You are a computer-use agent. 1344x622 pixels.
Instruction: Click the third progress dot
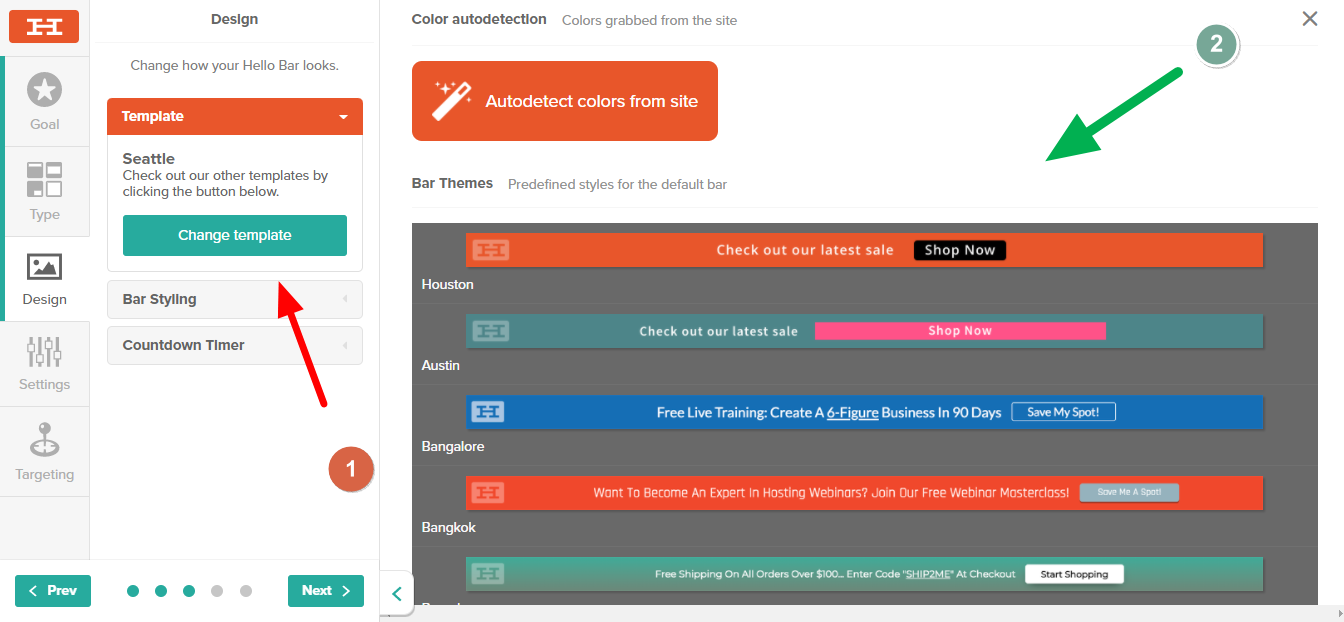tap(189, 591)
